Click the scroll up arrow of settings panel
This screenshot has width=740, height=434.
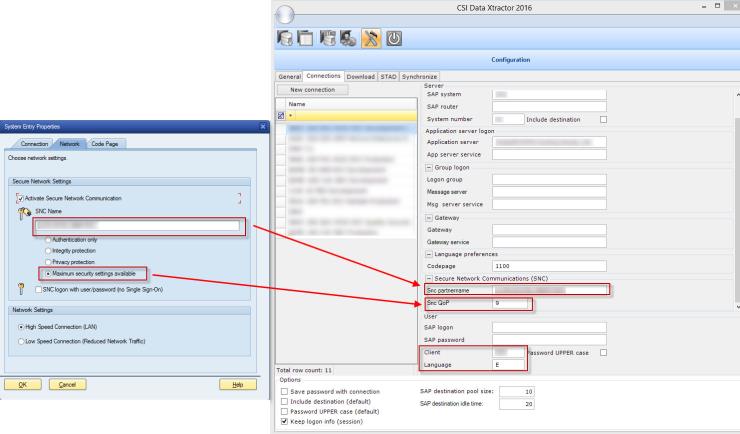click(x=738, y=95)
